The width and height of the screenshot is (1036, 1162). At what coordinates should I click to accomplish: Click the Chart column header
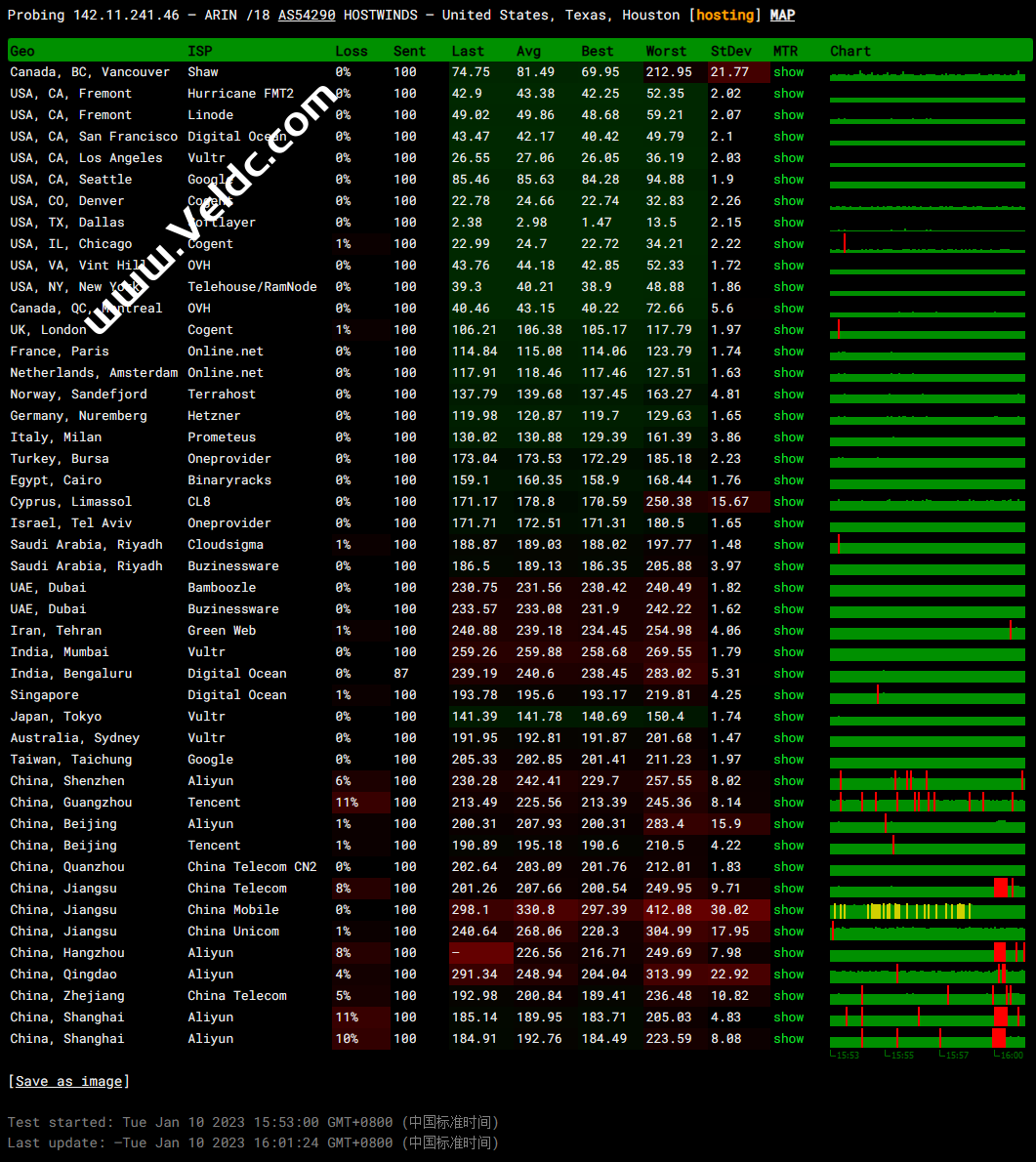tap(850, 51)
